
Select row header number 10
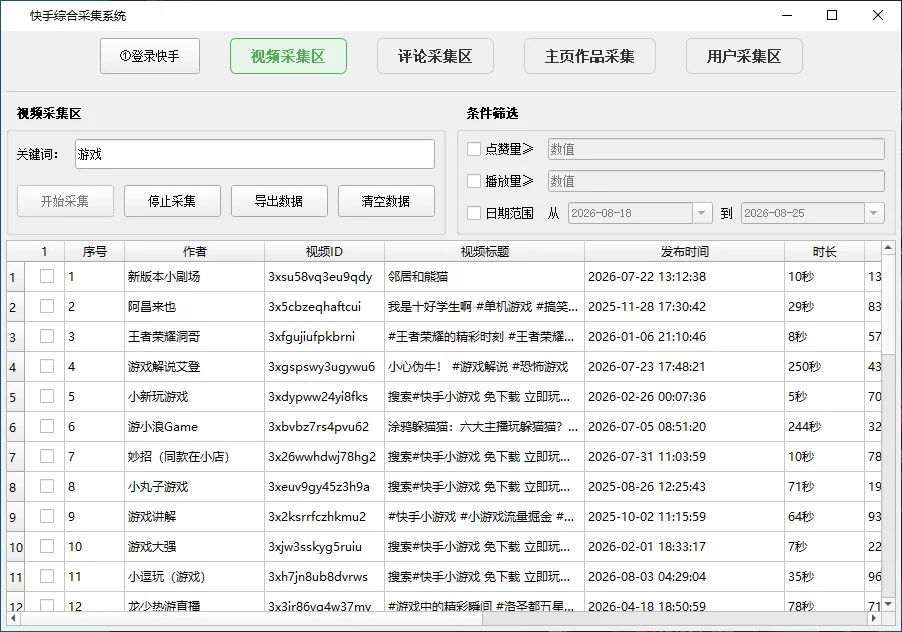click(x=16, y=546)
